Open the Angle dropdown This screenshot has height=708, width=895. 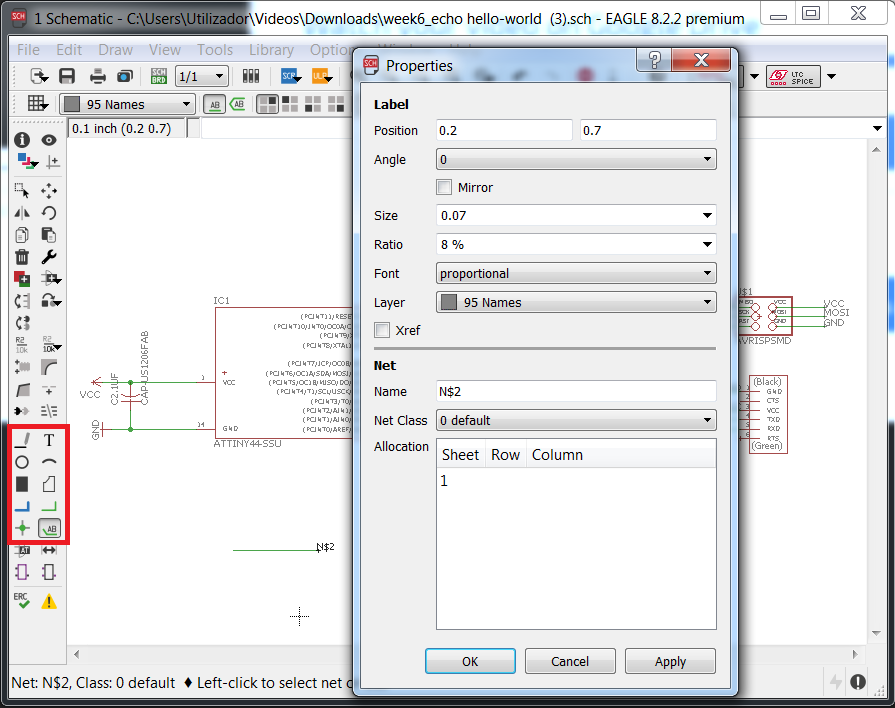[x=576, y=159]
